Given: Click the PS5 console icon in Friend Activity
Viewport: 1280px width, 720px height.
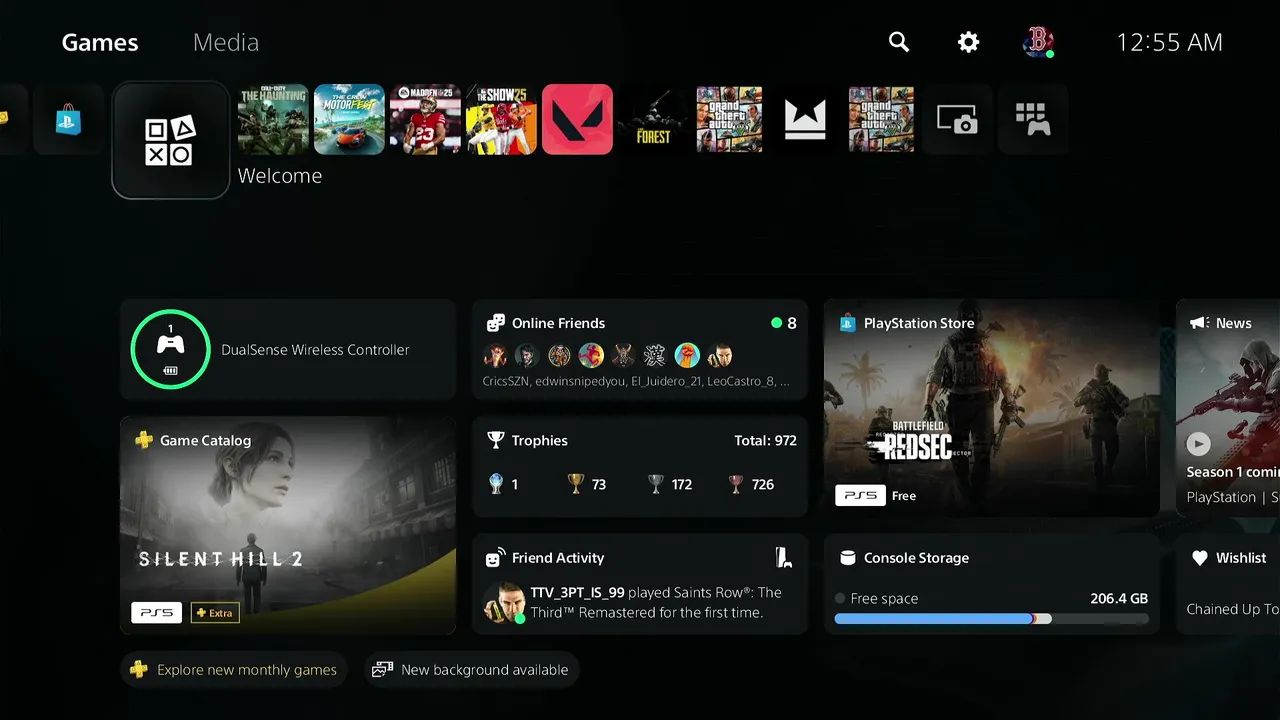Looking at the screenshot, I should pos(784,557).
